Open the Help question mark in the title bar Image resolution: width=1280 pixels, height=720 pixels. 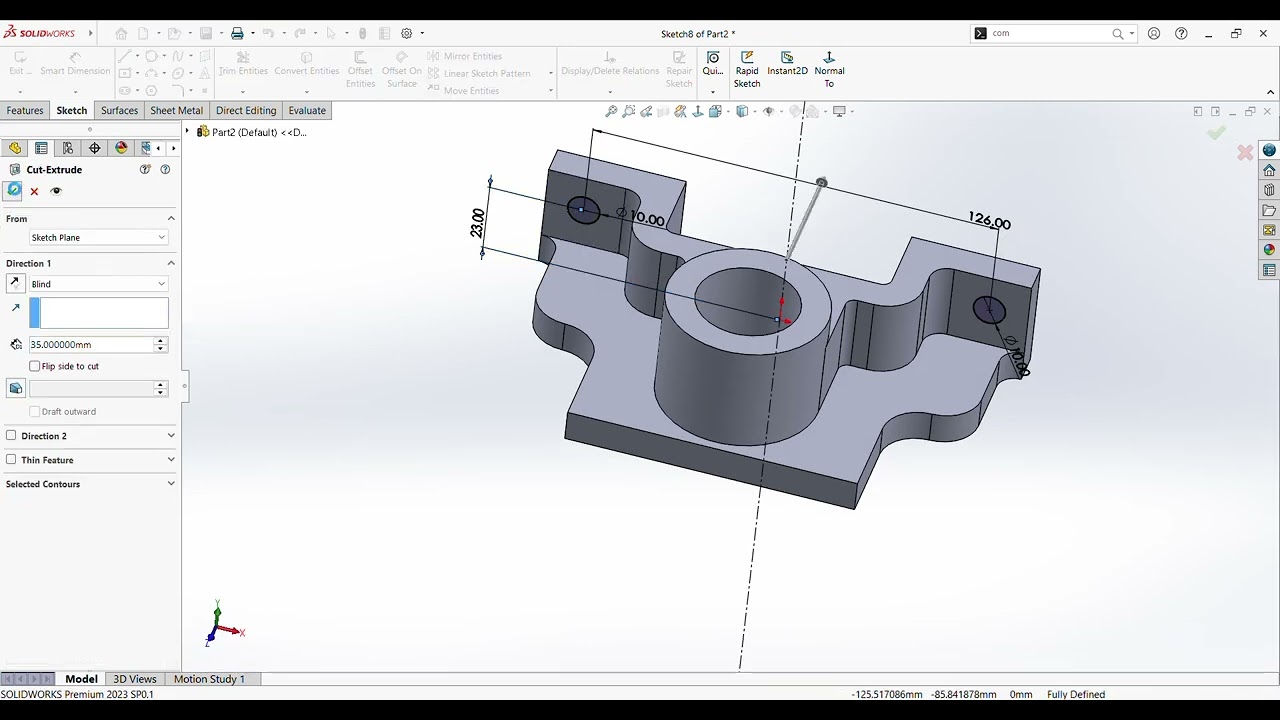[1181, 33]
